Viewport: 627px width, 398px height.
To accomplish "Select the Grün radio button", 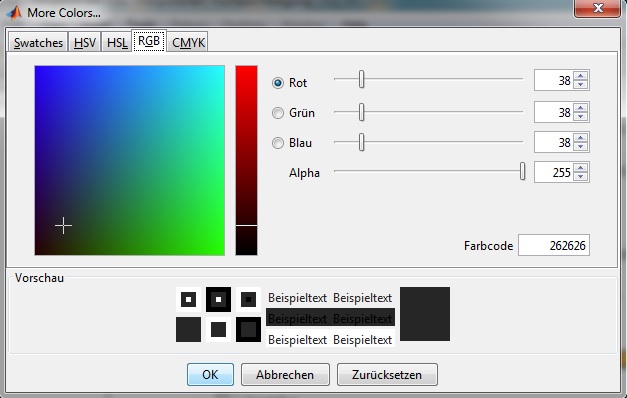I will point(278,113).
